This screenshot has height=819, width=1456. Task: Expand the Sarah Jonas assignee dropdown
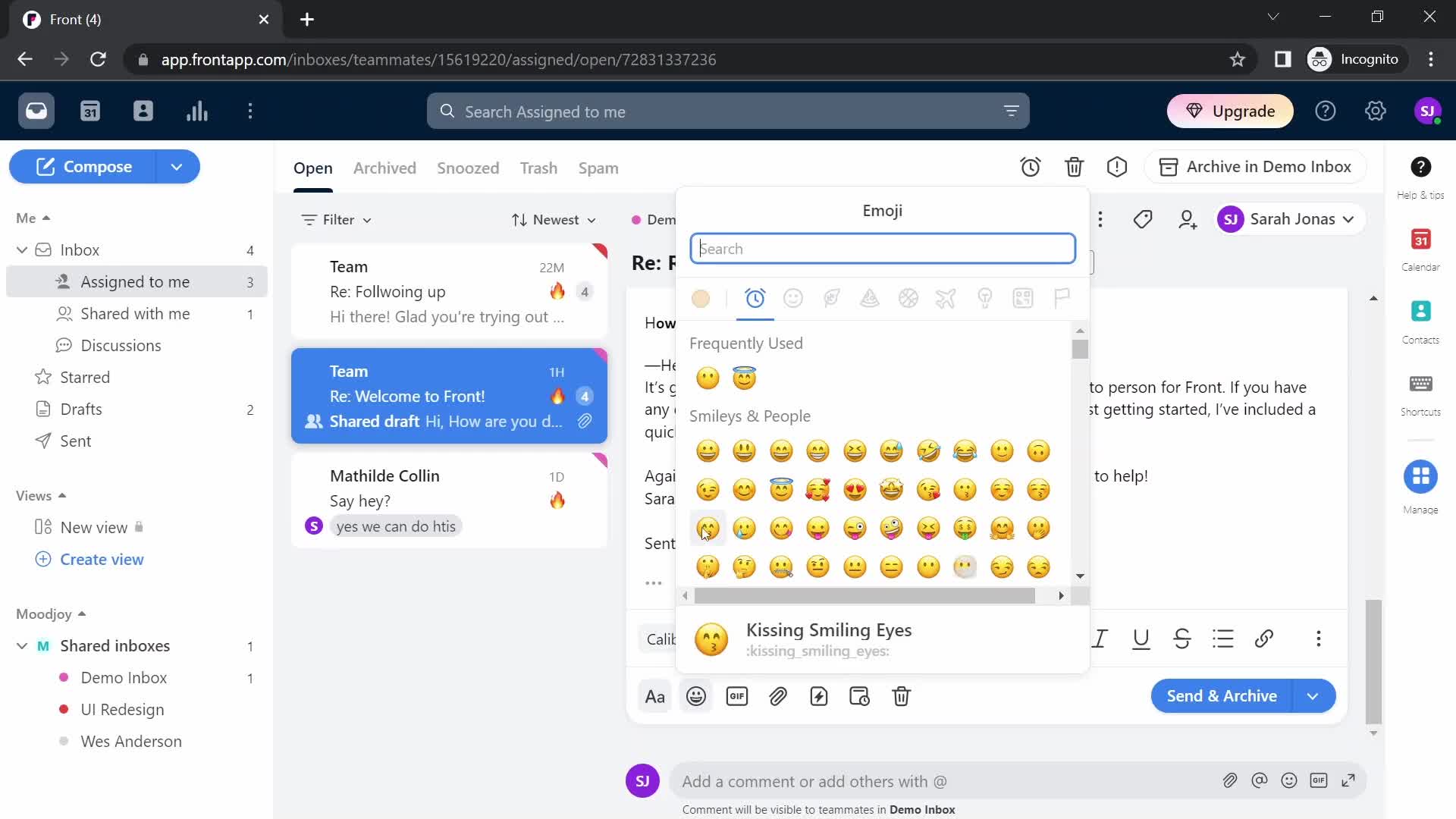[x=1350, y=218]
